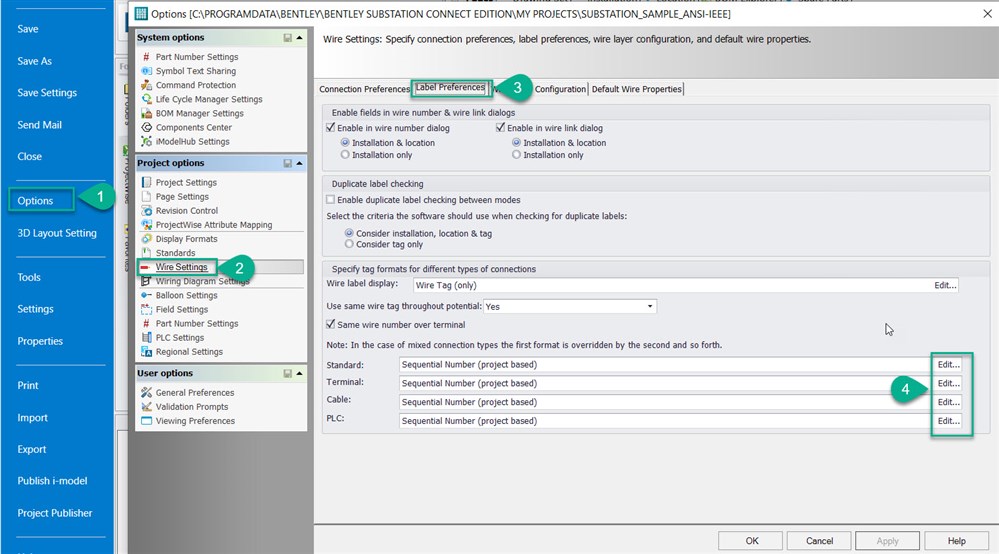Click the Field Settings icon
The image size is (999, 554).
point(146,309)
